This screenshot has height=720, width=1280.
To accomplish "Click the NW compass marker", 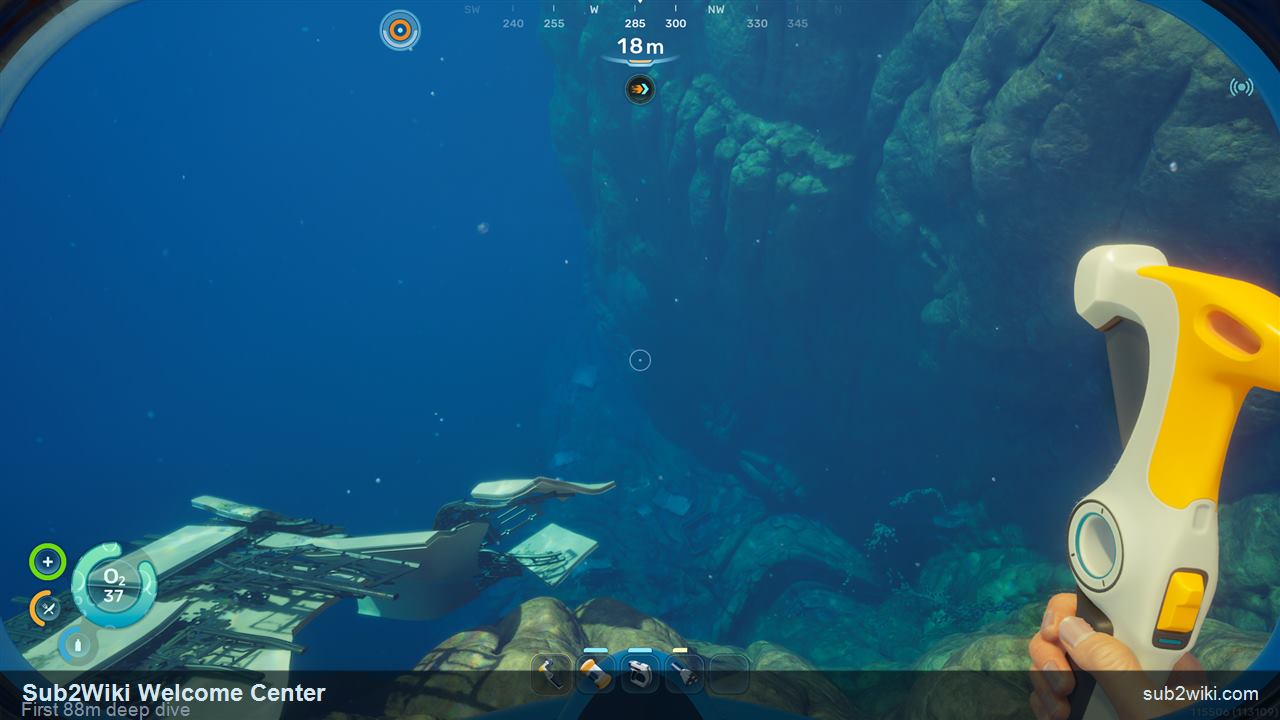I will click(x=716, y=10).
